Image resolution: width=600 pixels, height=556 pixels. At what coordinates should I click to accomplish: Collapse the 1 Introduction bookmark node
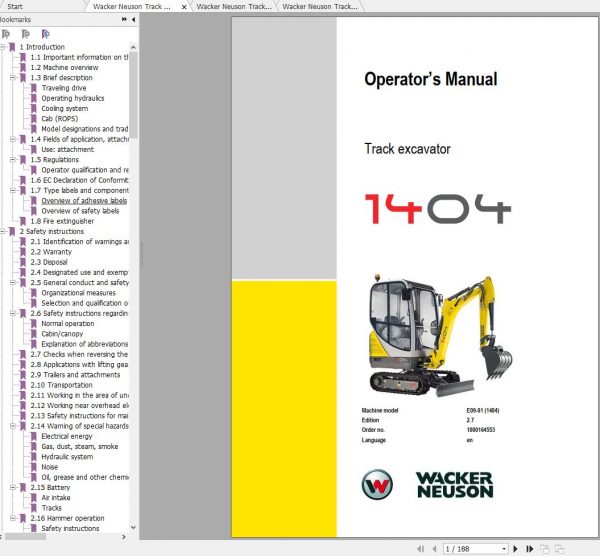2,47
